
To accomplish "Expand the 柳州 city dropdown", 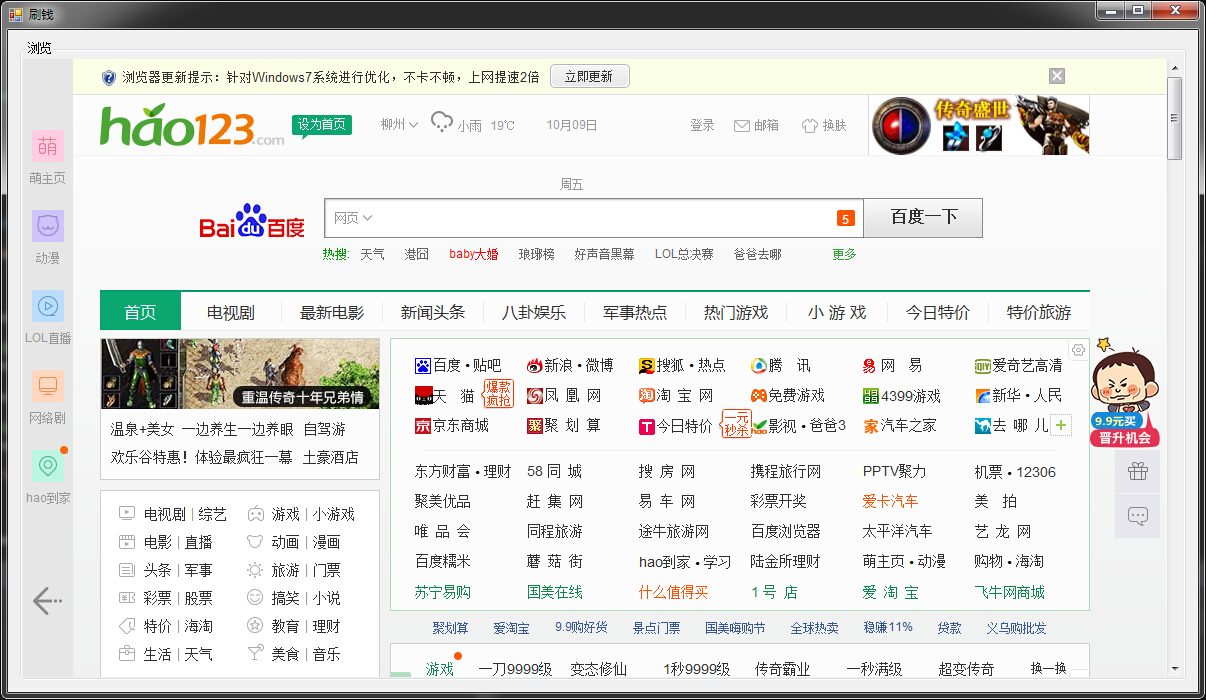I will click(x=399, y=125).
